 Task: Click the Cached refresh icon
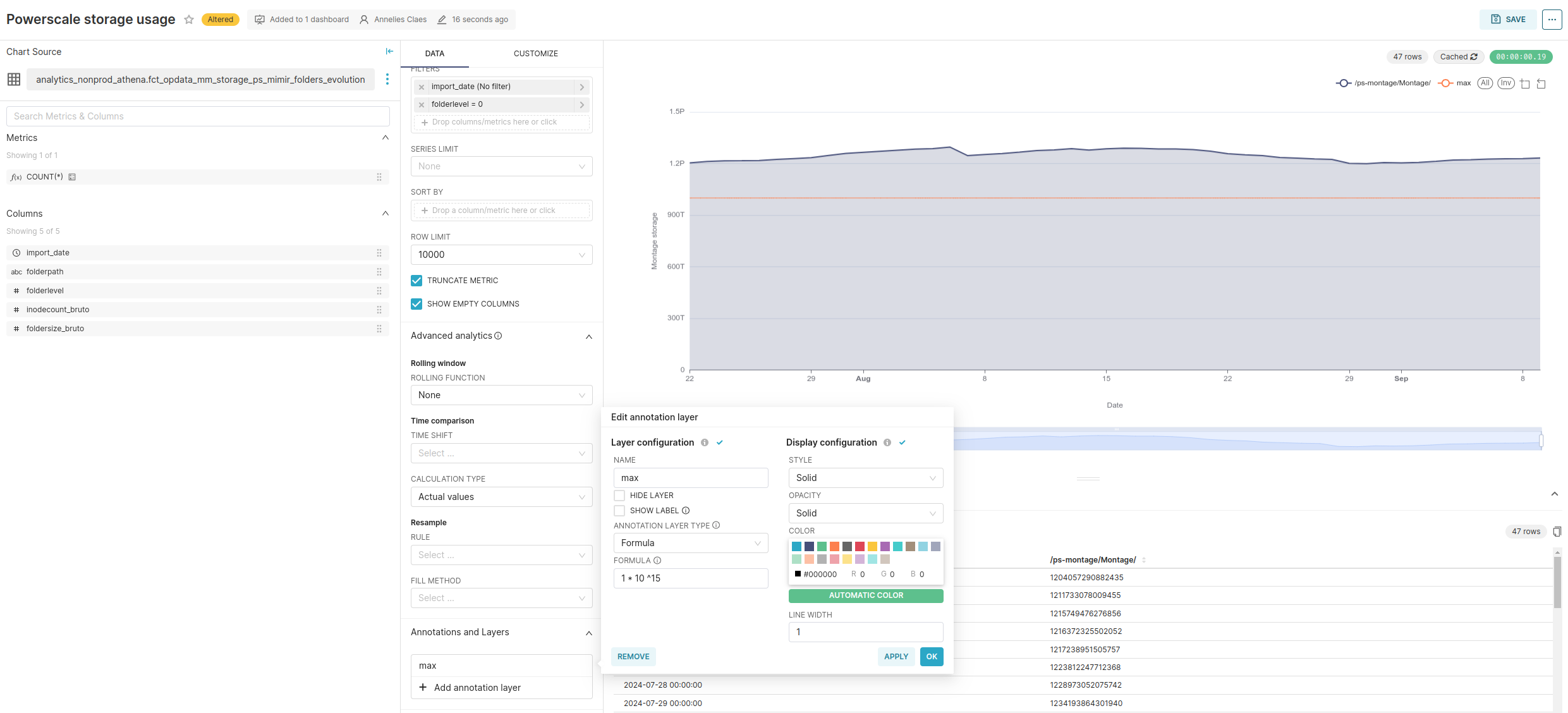click(x=1474, y=57)
